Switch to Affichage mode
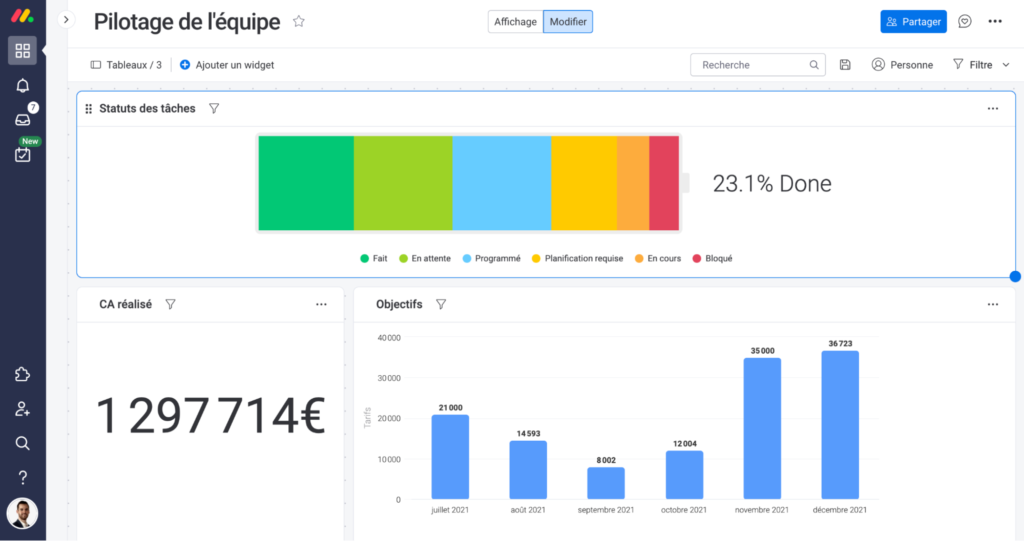1024x541 pixels. pos(515,22)
